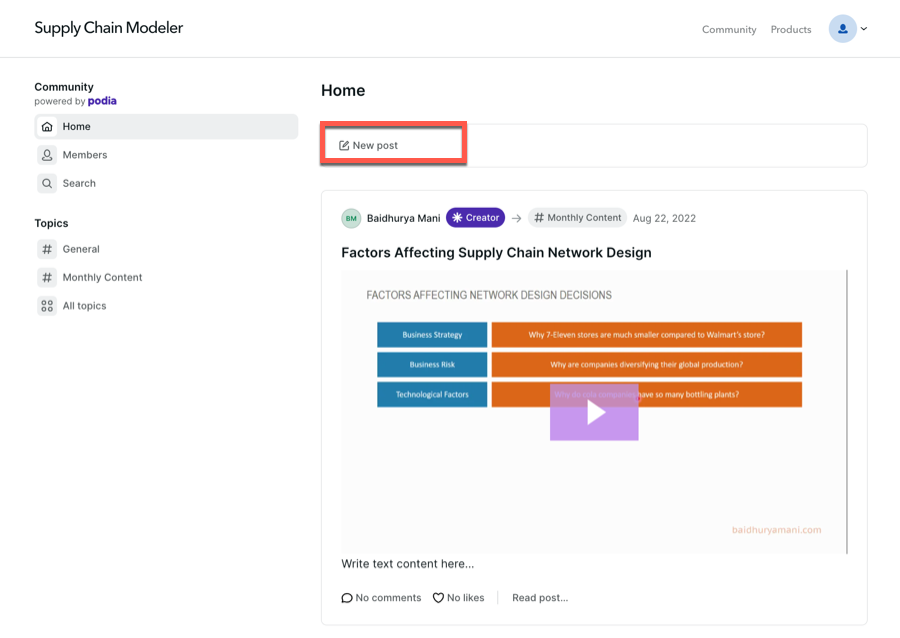Click the All topics grid icon
Screen dimensions: 900x638
point(47,306)
